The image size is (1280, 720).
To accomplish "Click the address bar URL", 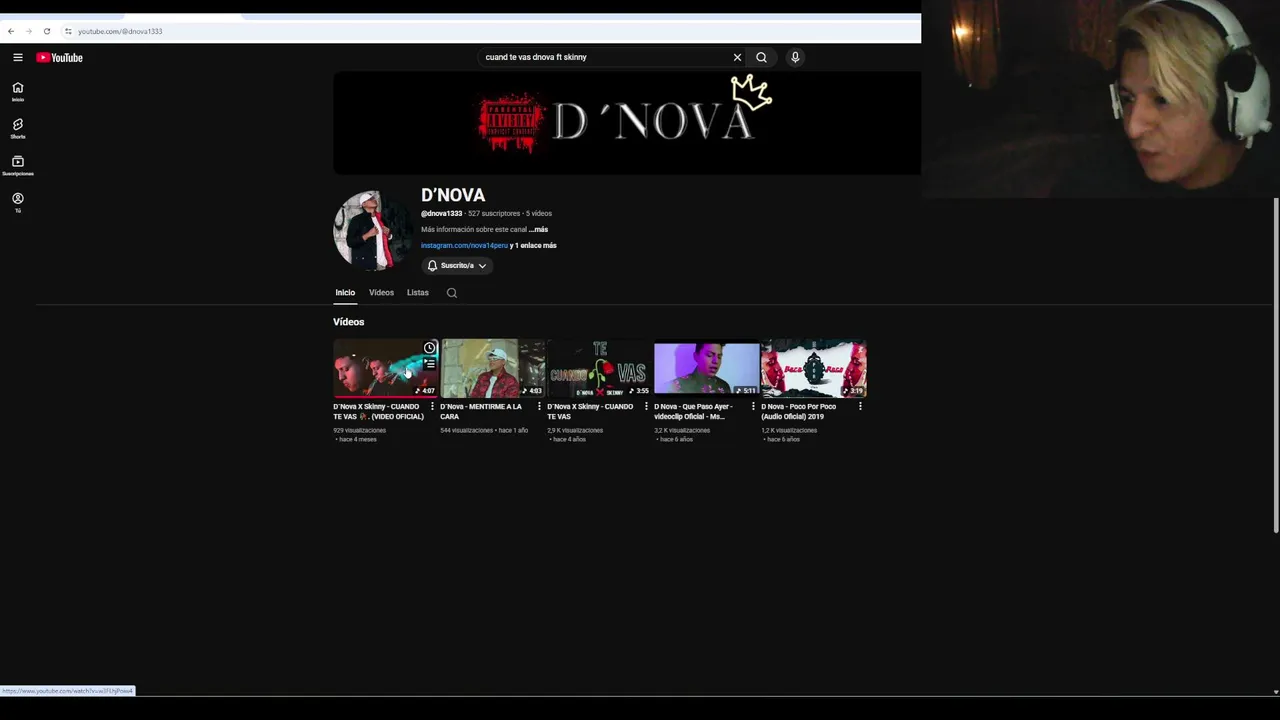I will tap(120, 31).
